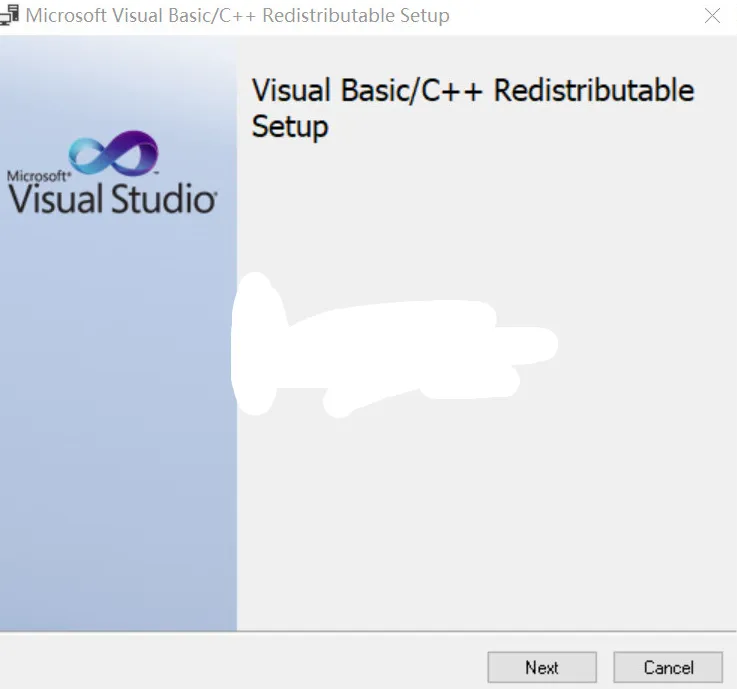Click the Visual Studio infinity logo
This screenshot has width=737, height=689.
(x=113, y=153)
